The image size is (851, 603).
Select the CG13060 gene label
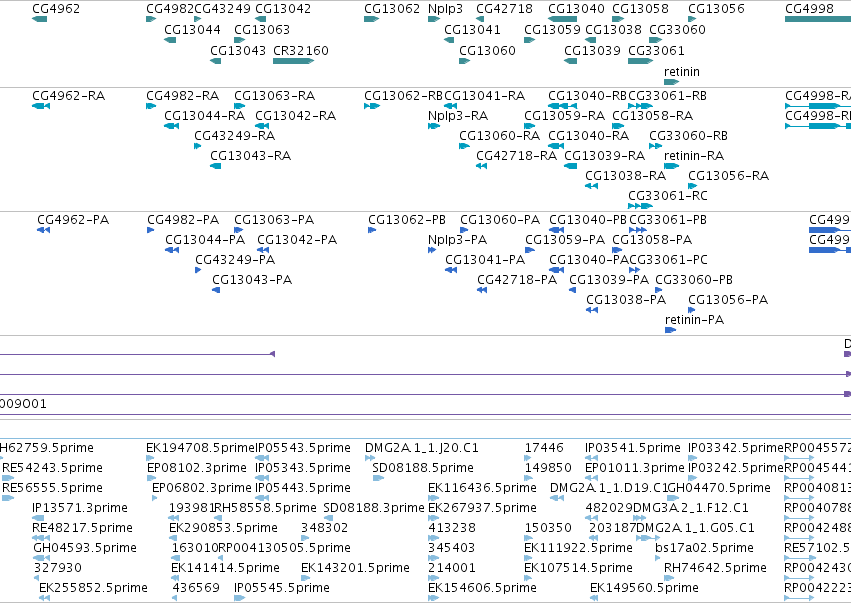(x=487, y=50)
